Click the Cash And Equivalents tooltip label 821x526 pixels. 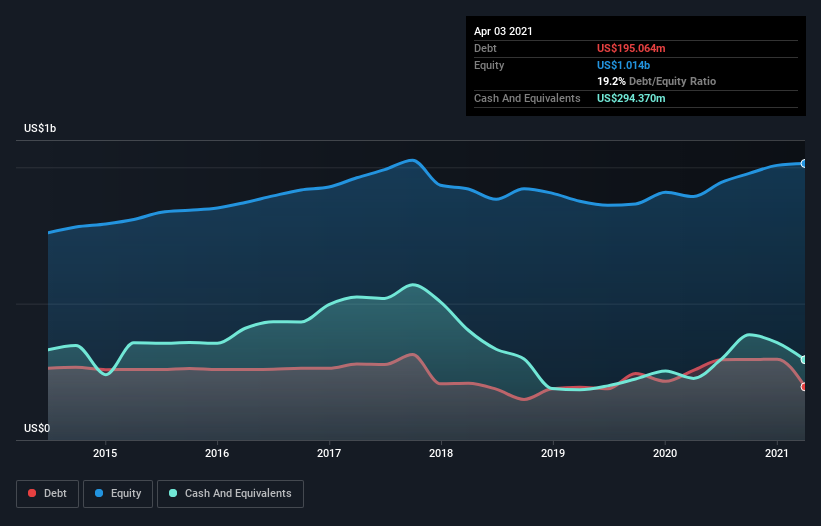coord(527,98)
